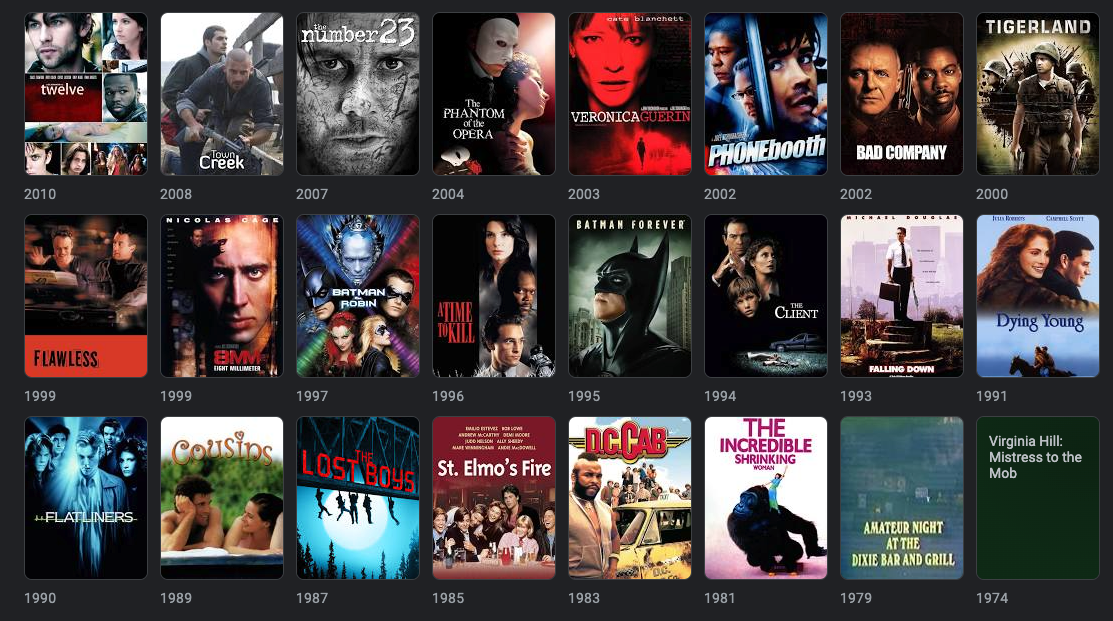Select the Phone Booth poster
The width and height of the screenshot is (1113, 621).
pyautogui.click(x=766, y=94)
